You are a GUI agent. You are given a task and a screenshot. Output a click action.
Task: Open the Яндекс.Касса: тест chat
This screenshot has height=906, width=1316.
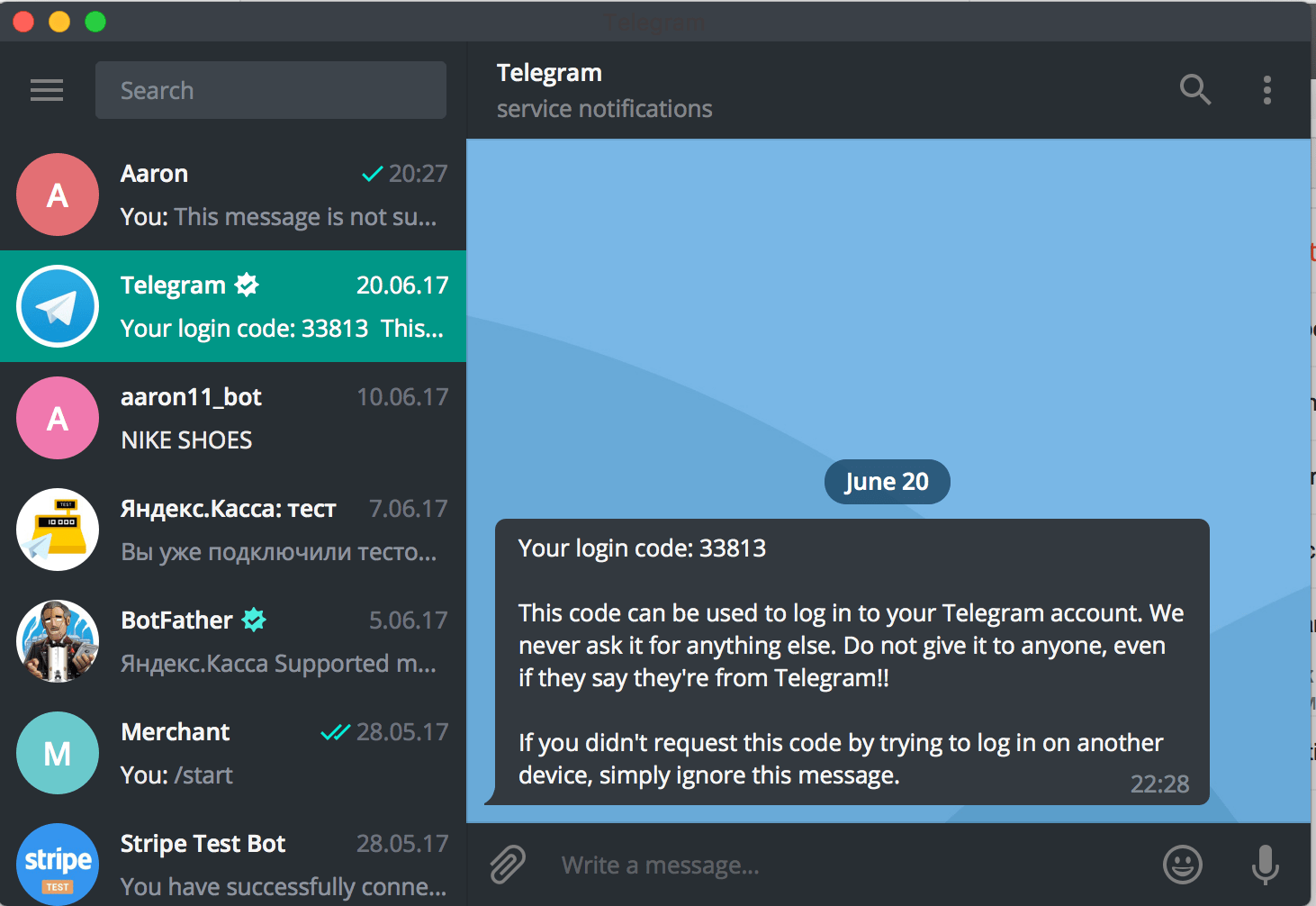pos(233,530)
